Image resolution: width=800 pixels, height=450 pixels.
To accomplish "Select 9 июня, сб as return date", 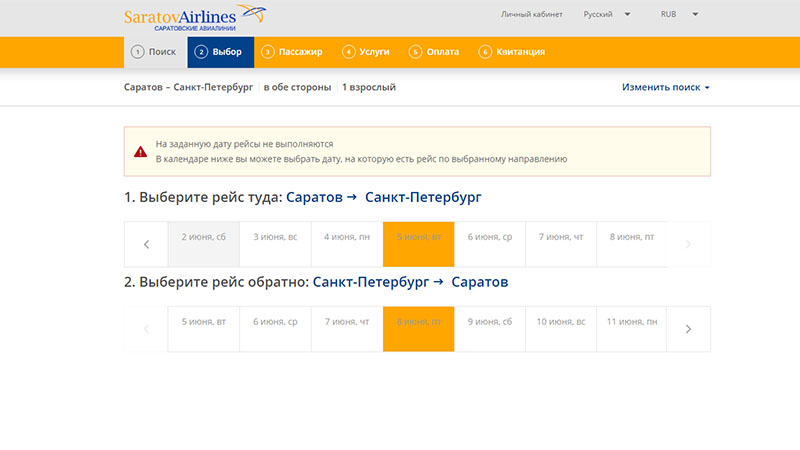I will [x=490, y=322].
